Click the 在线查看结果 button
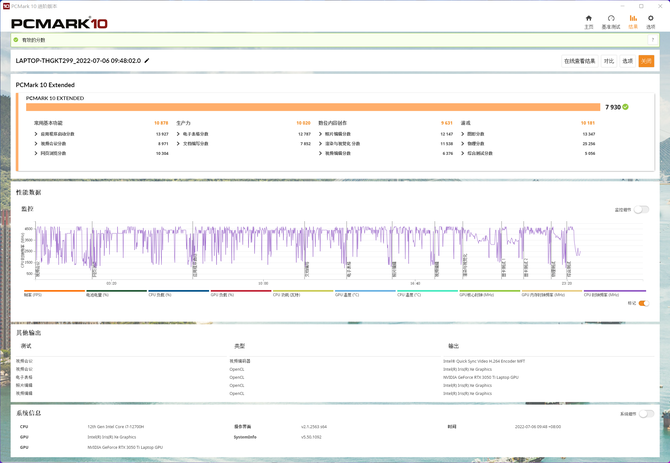The image size is (670, 463). coord(579,61)
